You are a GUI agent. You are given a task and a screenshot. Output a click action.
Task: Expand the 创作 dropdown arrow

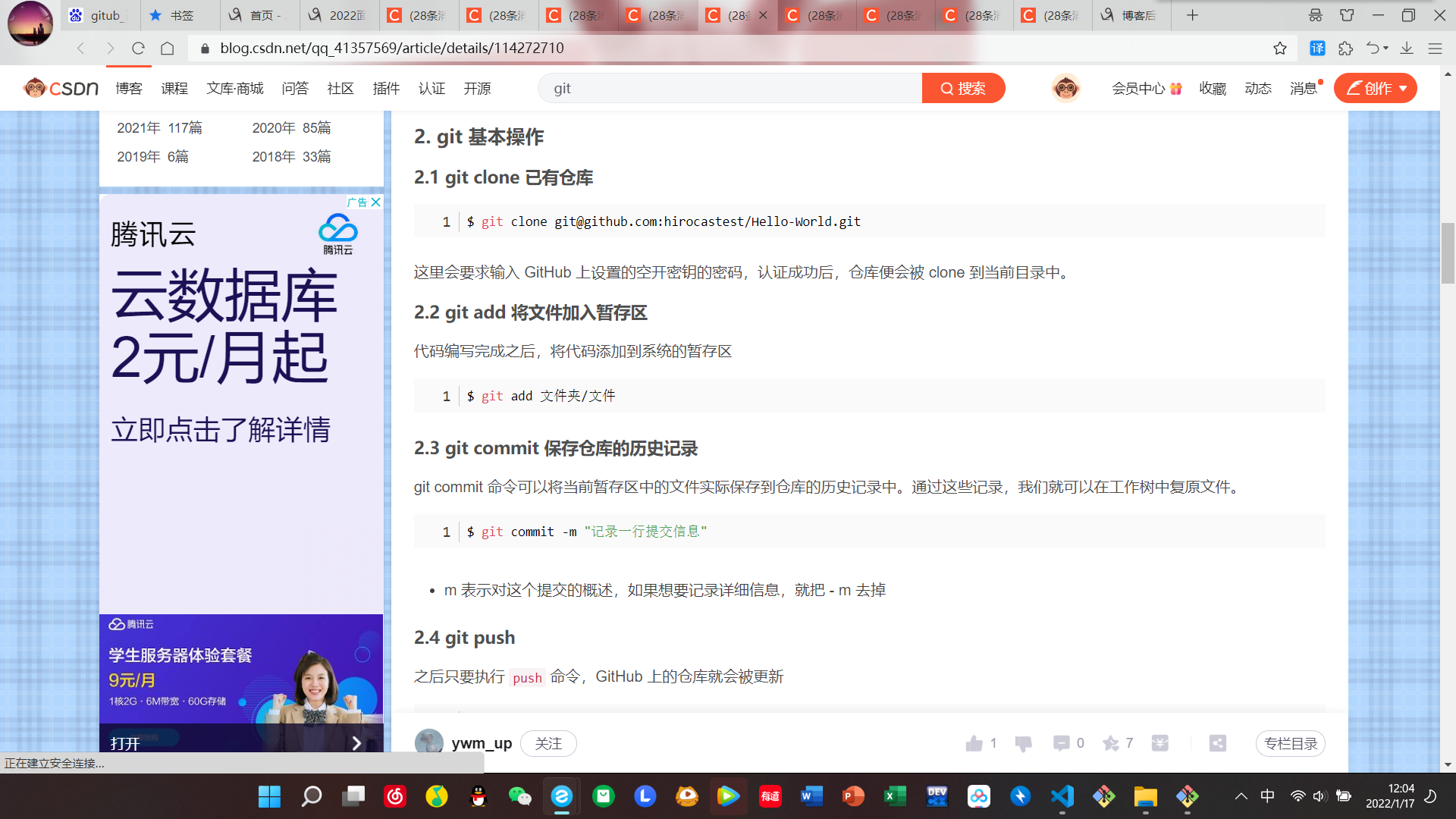tap(1404, 89)
